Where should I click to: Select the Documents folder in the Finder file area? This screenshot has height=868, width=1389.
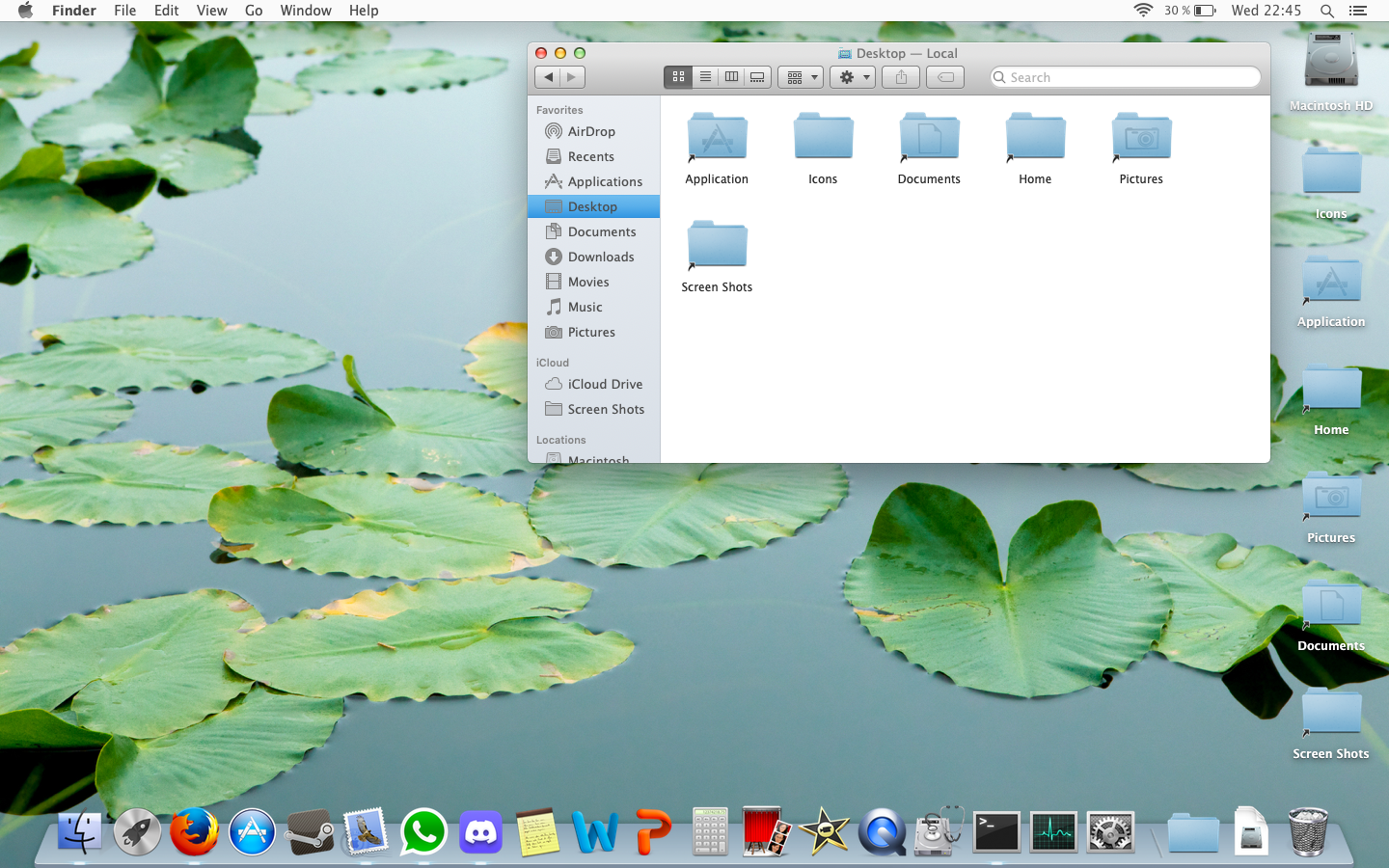929,148
